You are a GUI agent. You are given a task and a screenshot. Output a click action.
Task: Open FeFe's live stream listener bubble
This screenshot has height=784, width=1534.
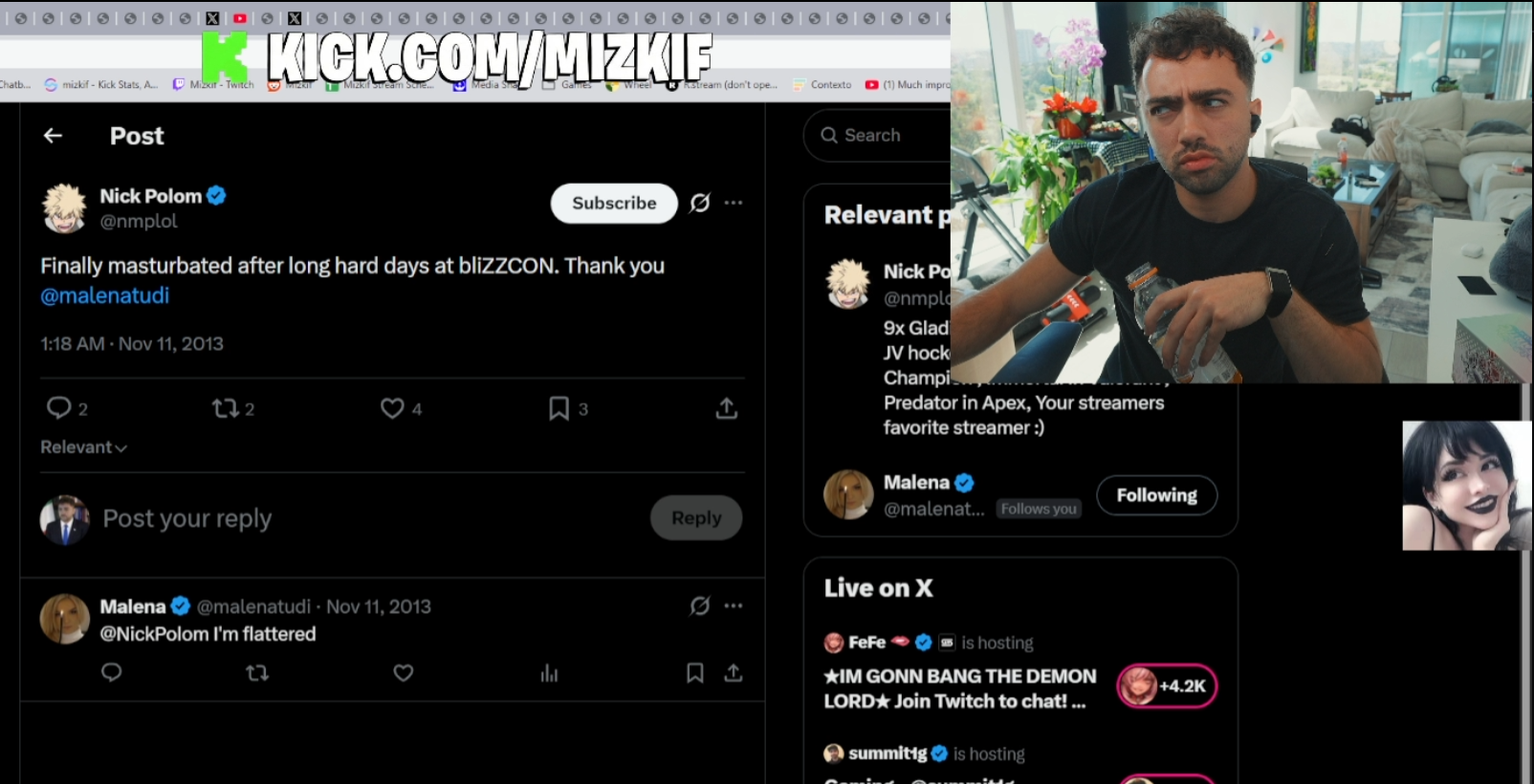pos(1167,686)
